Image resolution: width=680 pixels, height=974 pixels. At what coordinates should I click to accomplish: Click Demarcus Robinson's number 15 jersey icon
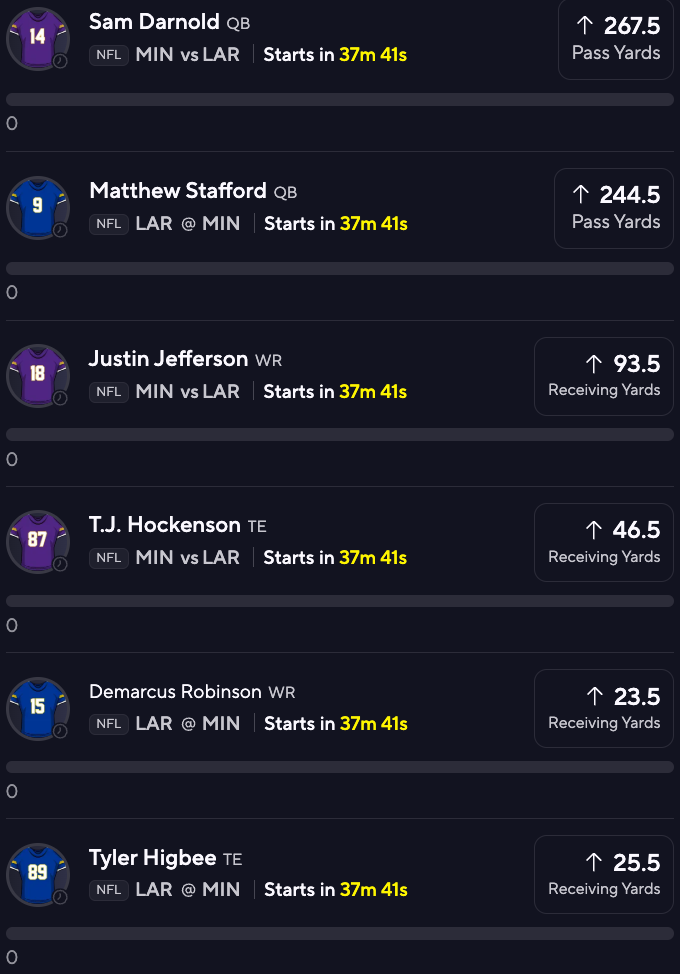[37, 708]
